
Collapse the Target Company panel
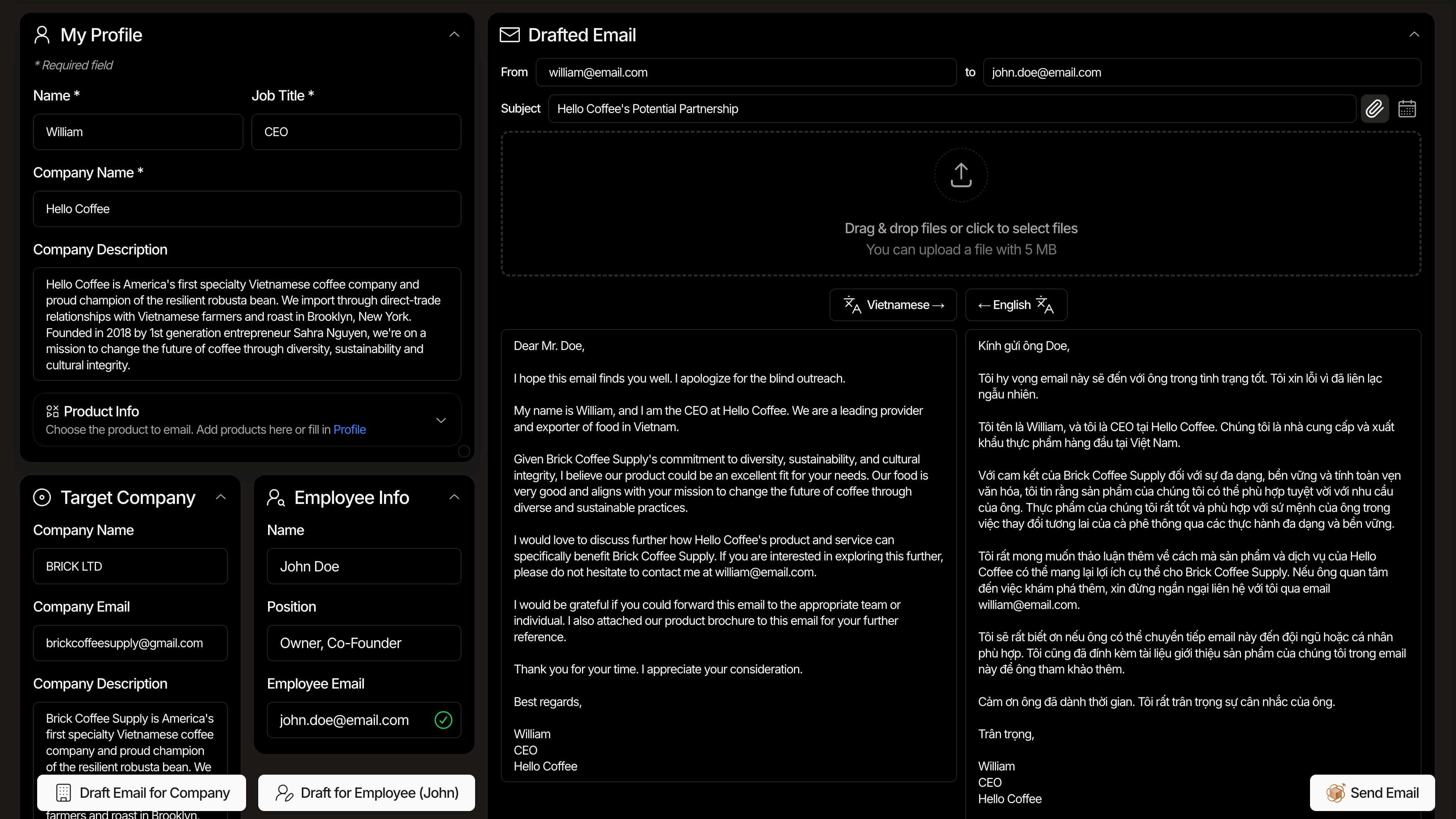click(220, 497)
